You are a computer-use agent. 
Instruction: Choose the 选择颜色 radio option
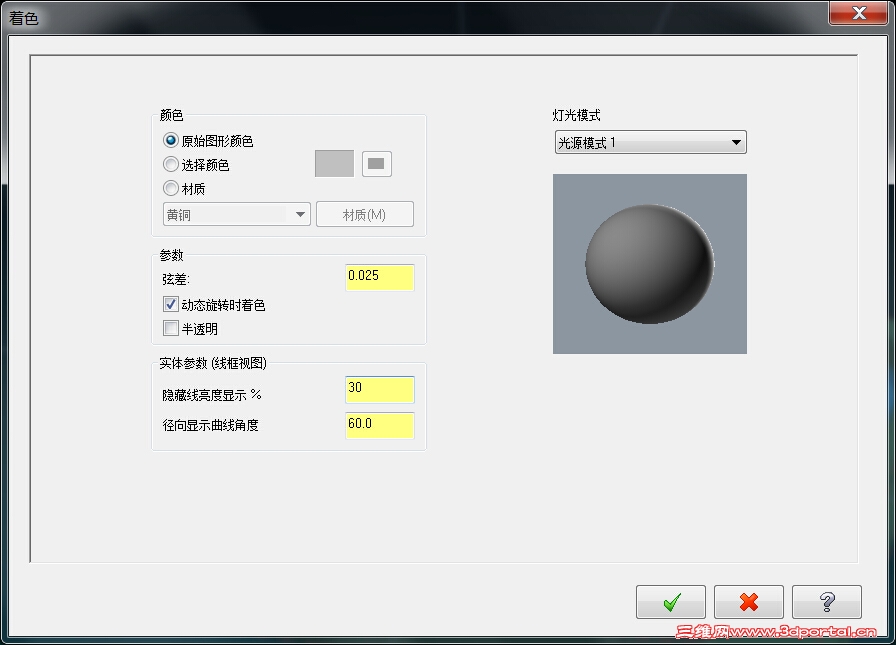(170, 165)
